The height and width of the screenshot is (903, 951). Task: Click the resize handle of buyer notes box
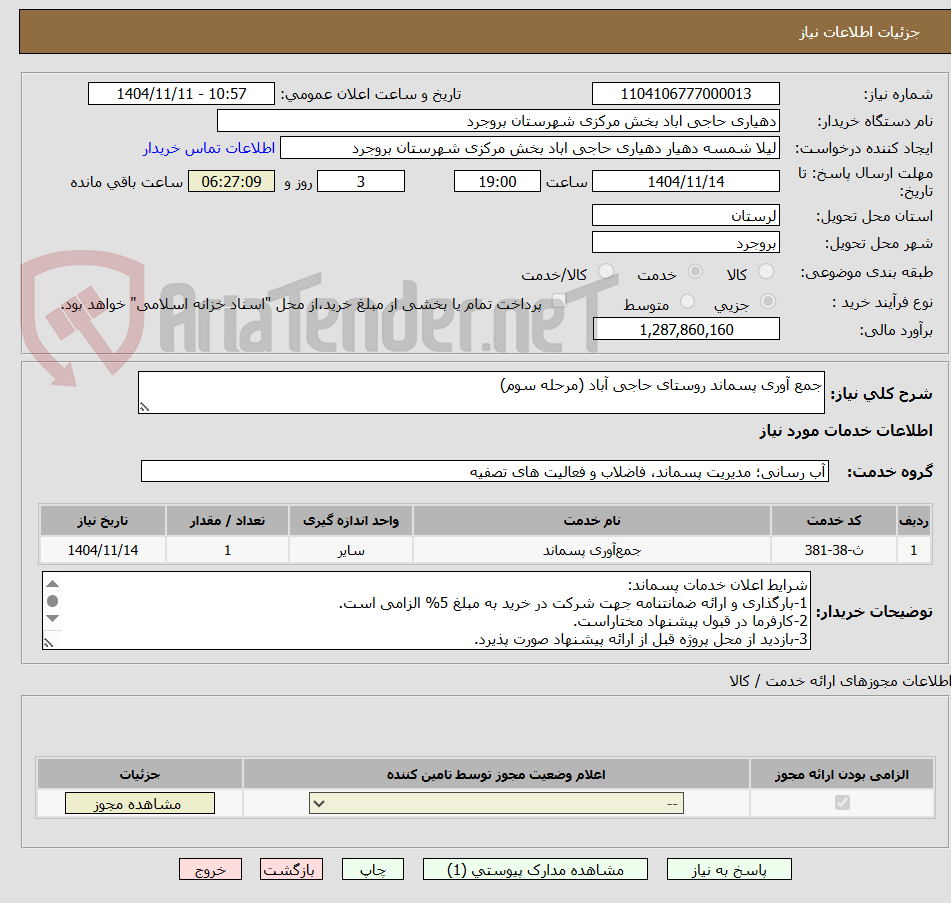pyautogui.click(x=49, y=642)
